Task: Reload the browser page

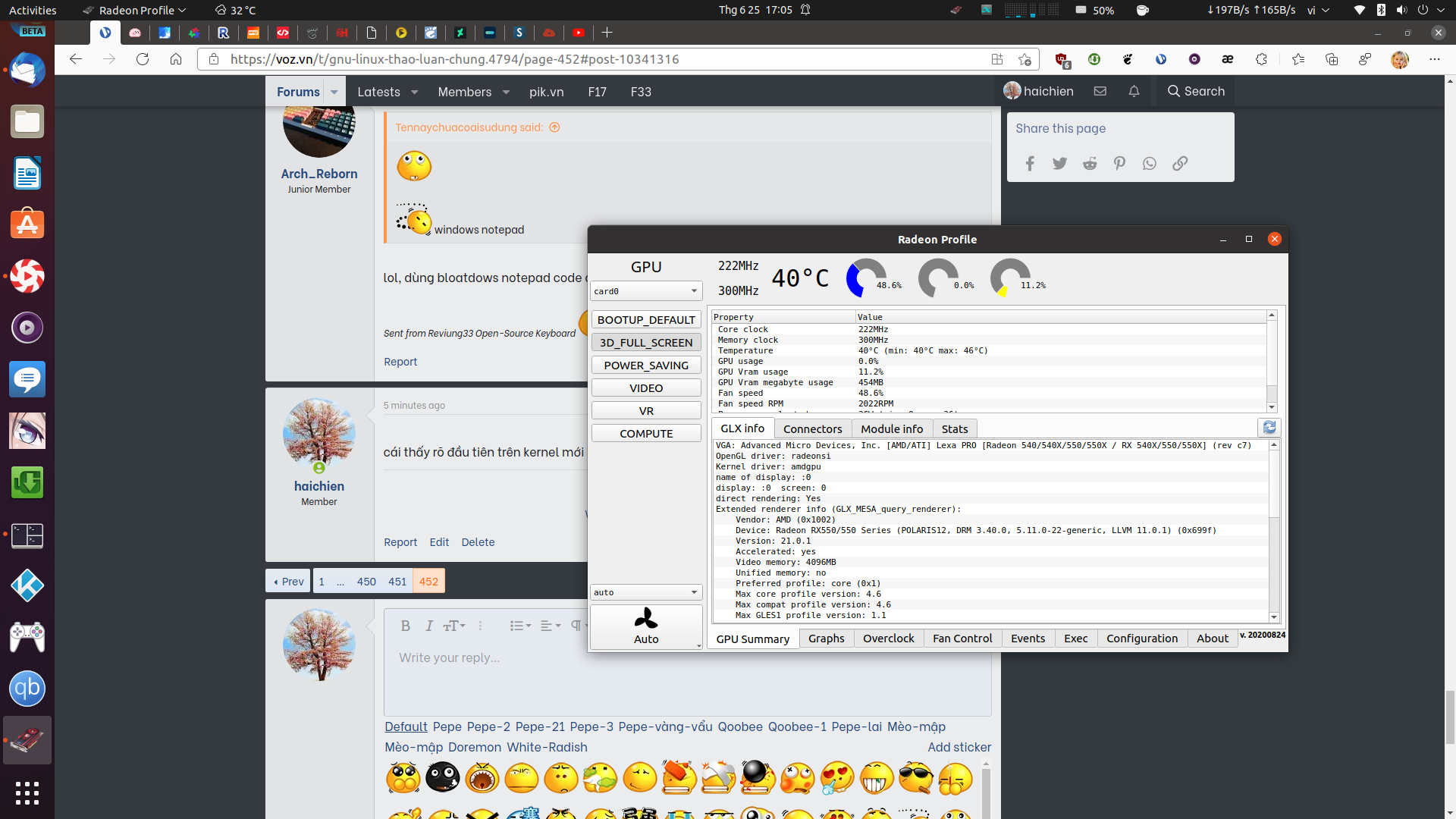Action: [x=143, y=59]
